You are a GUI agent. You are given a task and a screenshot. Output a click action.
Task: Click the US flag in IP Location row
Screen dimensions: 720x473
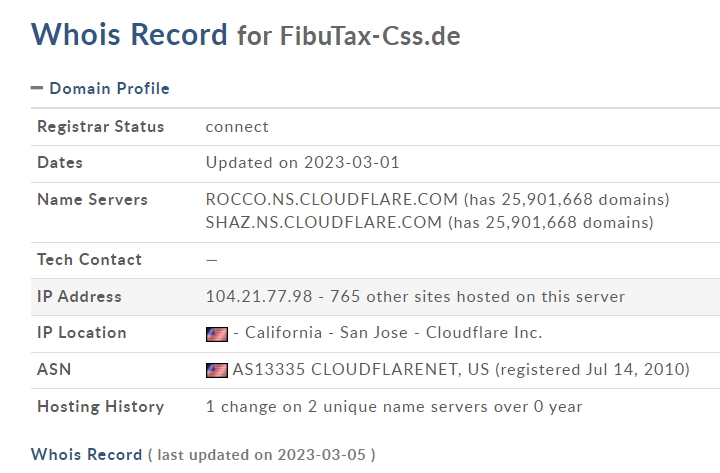217,334
